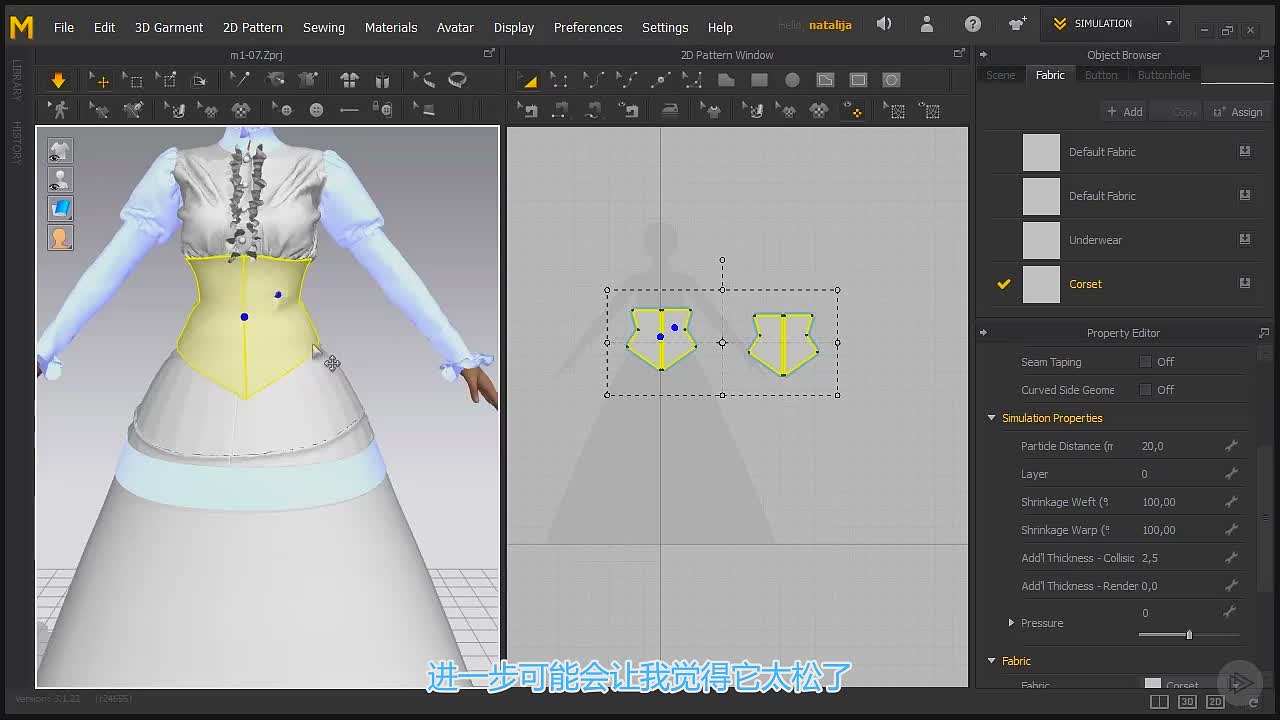Select the Steam iron tool
The height and width of the screenshot is (720, 1280).
[670, 110]
